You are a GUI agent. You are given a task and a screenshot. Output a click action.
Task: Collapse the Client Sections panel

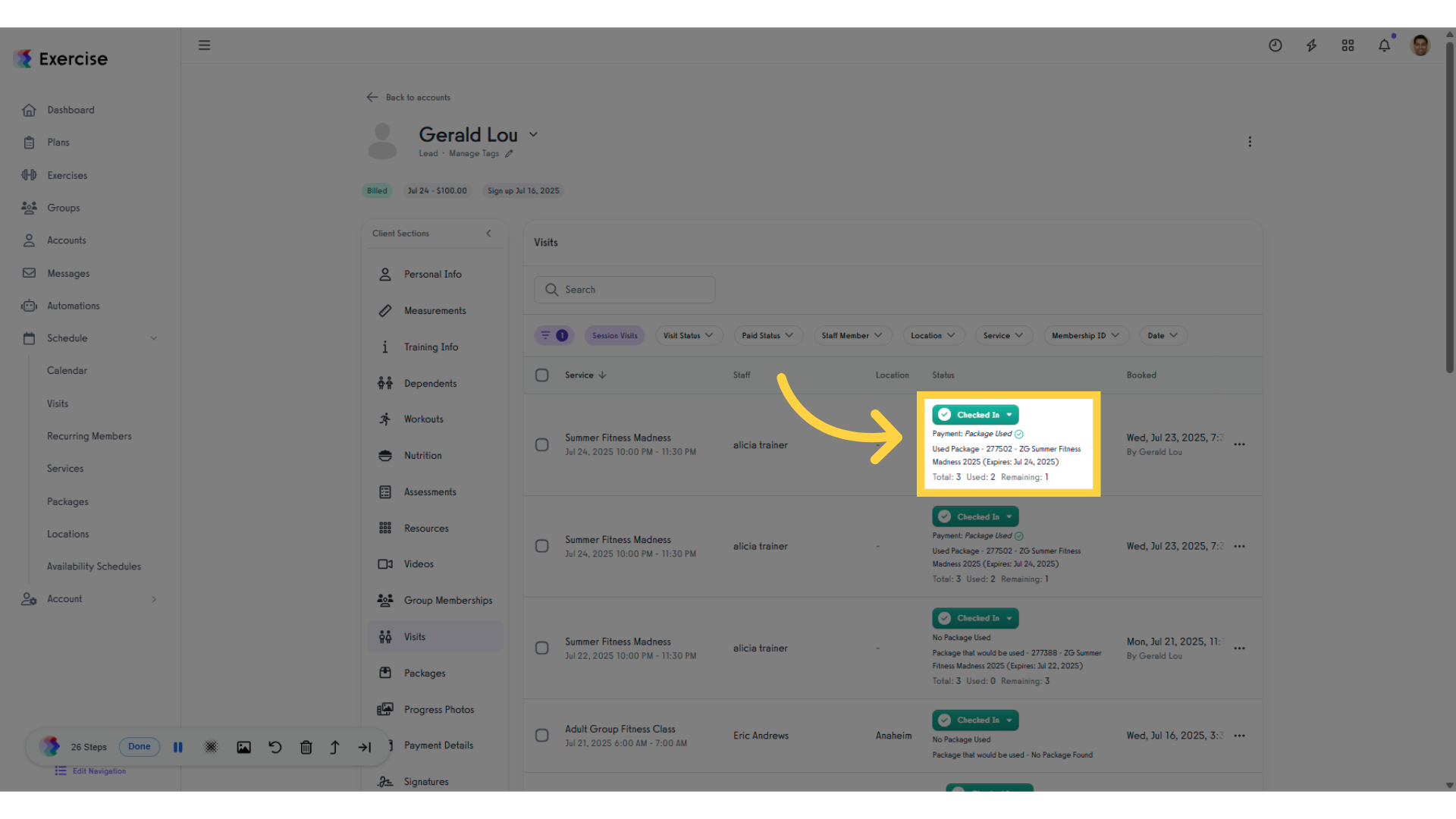click(488, 234)
